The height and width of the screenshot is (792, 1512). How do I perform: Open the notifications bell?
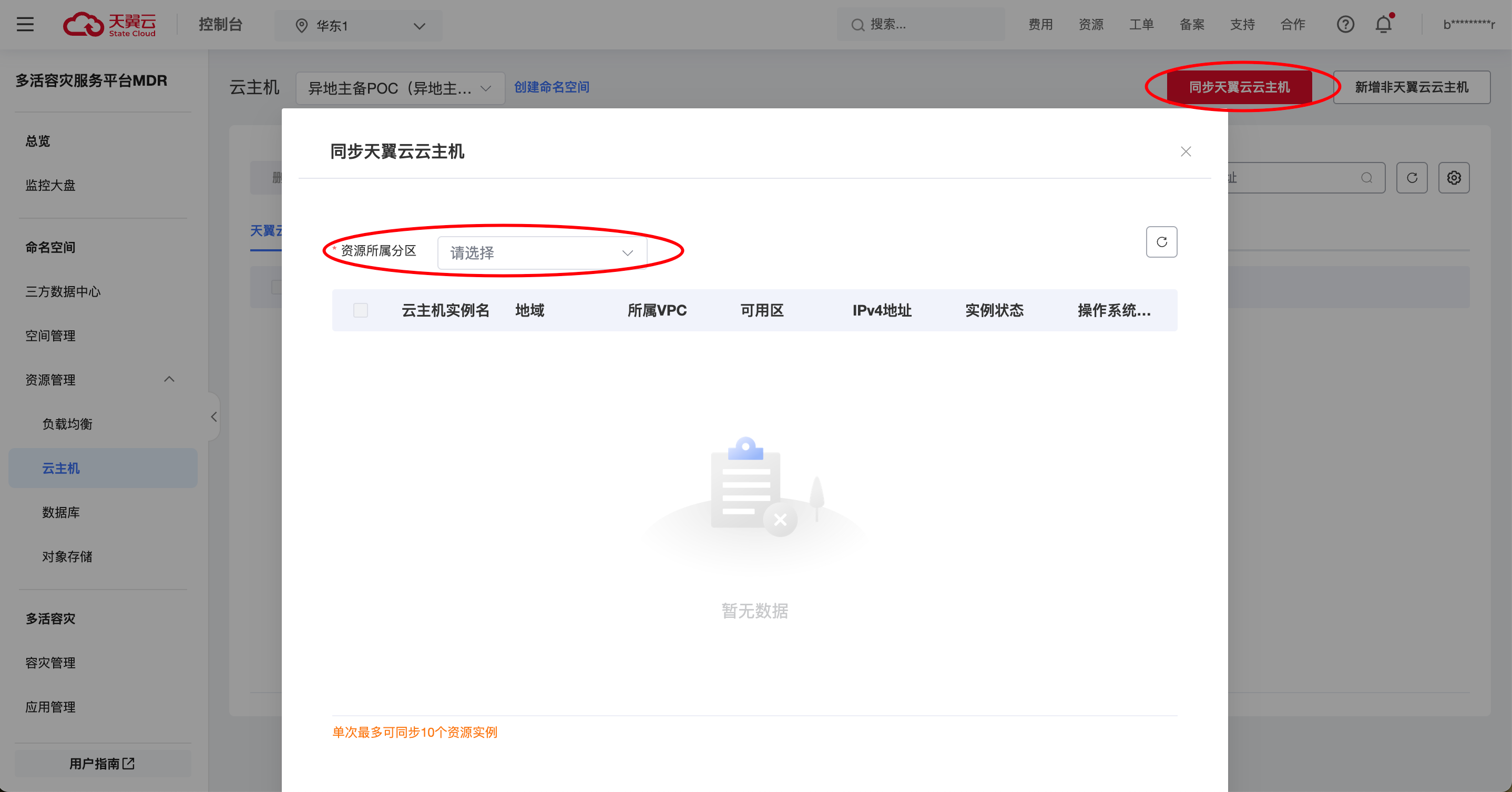(1383, 25)
